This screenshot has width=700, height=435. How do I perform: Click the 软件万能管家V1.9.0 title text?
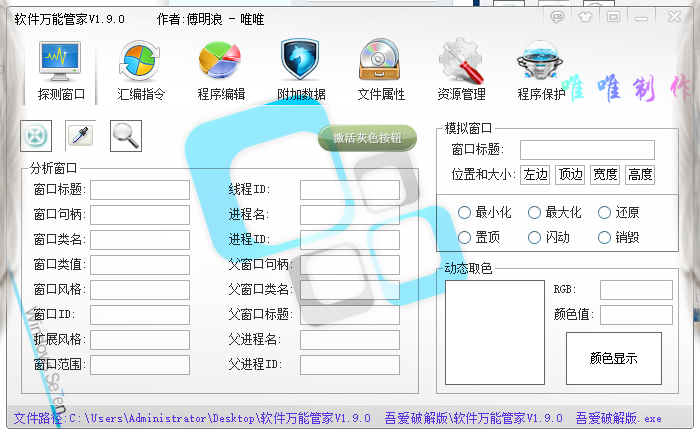click(70, 19)
